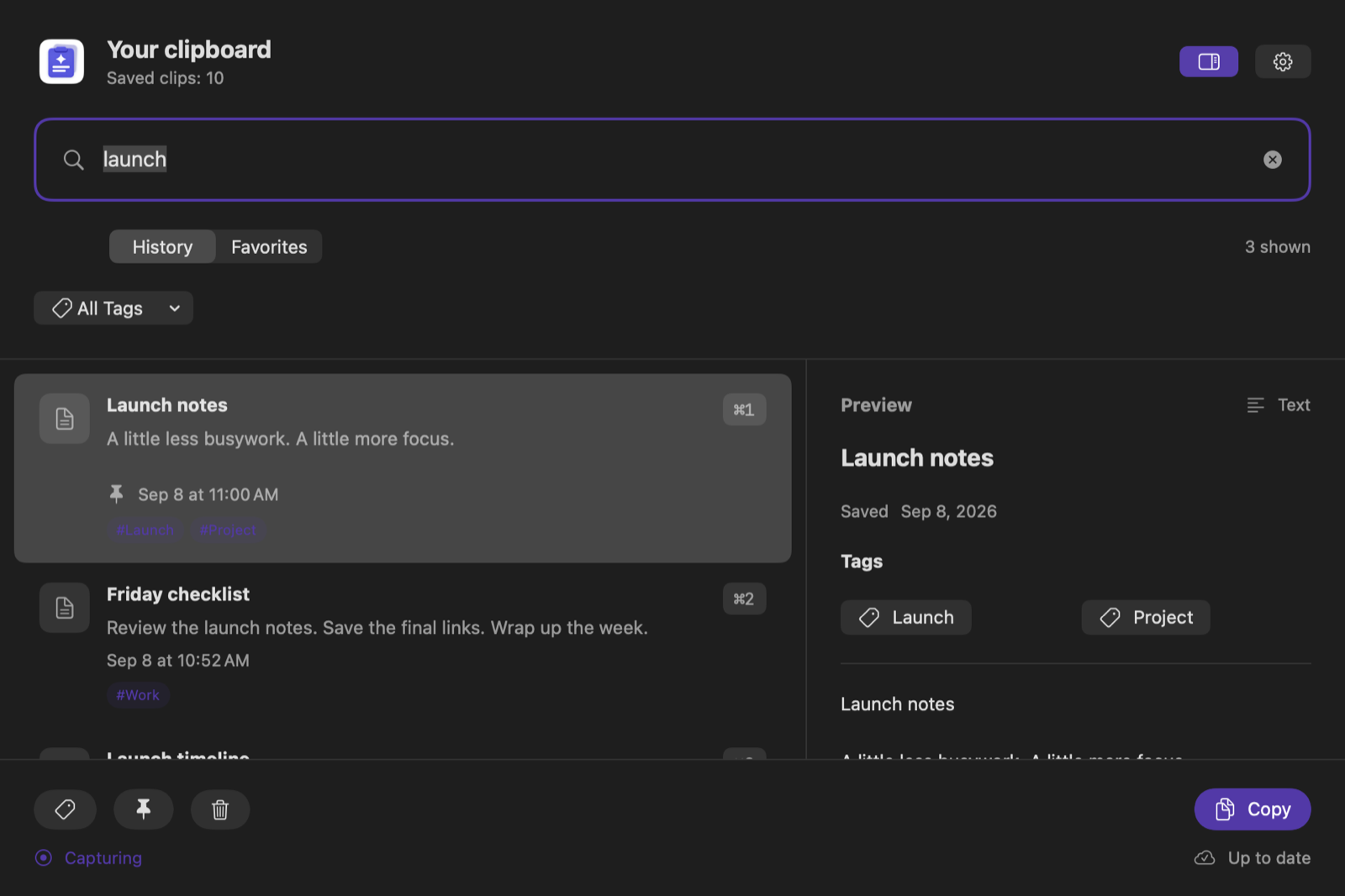
Task: Open the tag editor button in bottom toolbar
Action: 65,809
